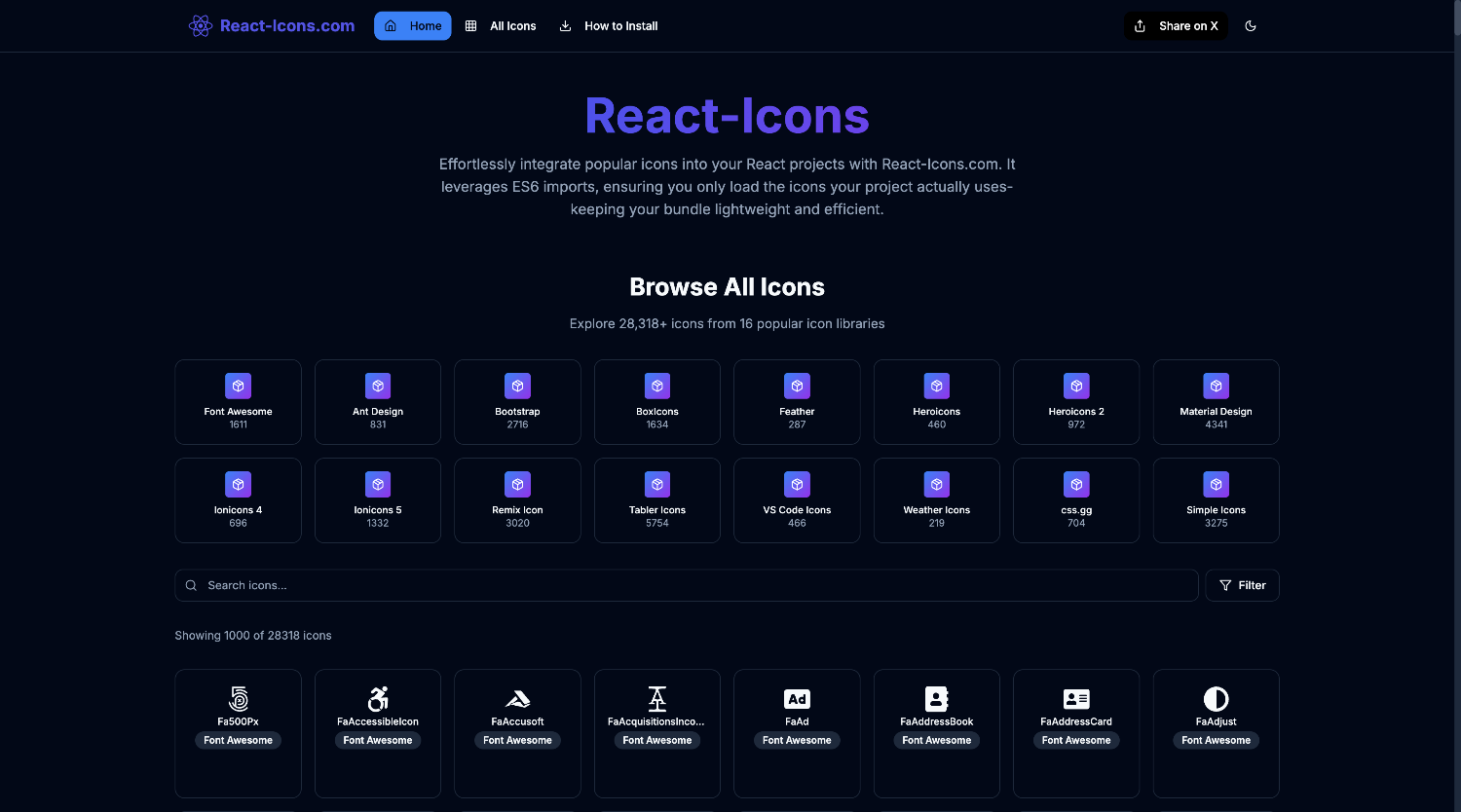1461x812 pixels.
Task: Open the css.gg library card
Action: [1076, 500]
